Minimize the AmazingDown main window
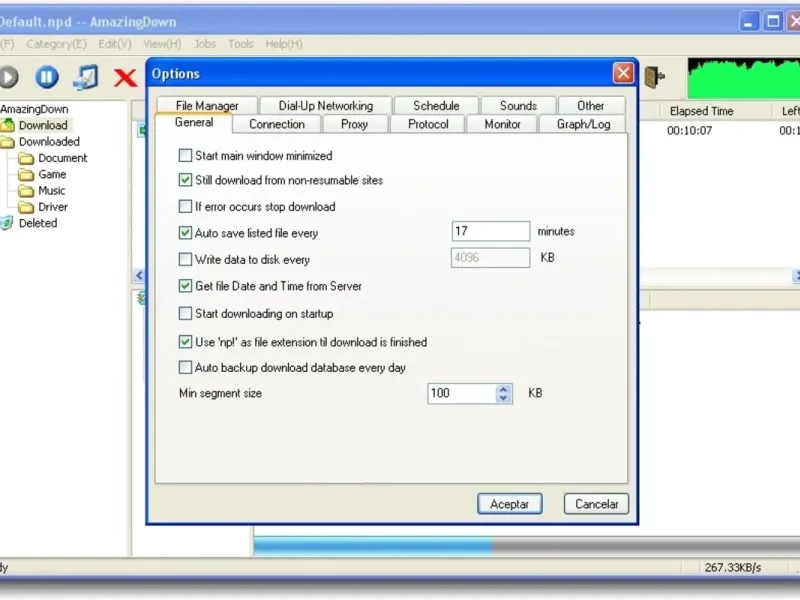 (749, 22)
